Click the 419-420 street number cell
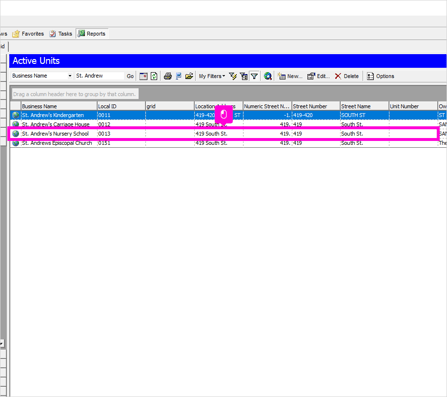447x397 pixels. tap(316, 115)
